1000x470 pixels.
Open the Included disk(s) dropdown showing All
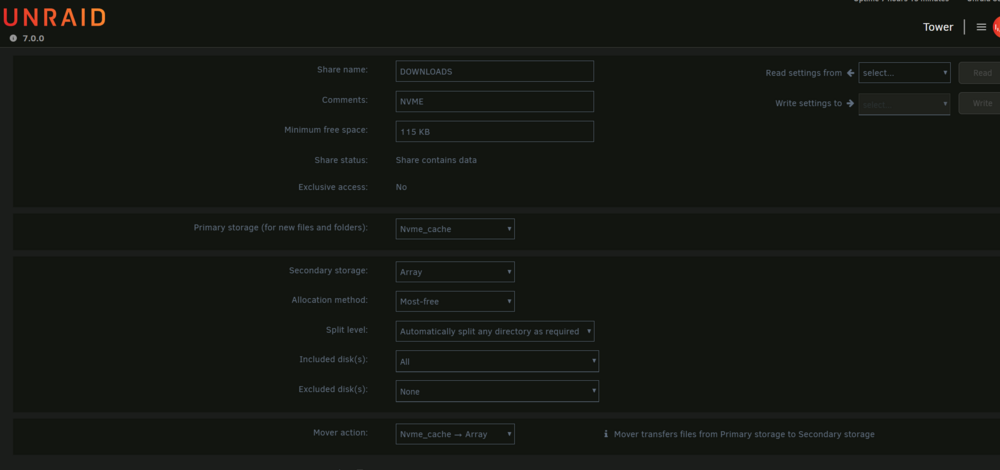497,362
